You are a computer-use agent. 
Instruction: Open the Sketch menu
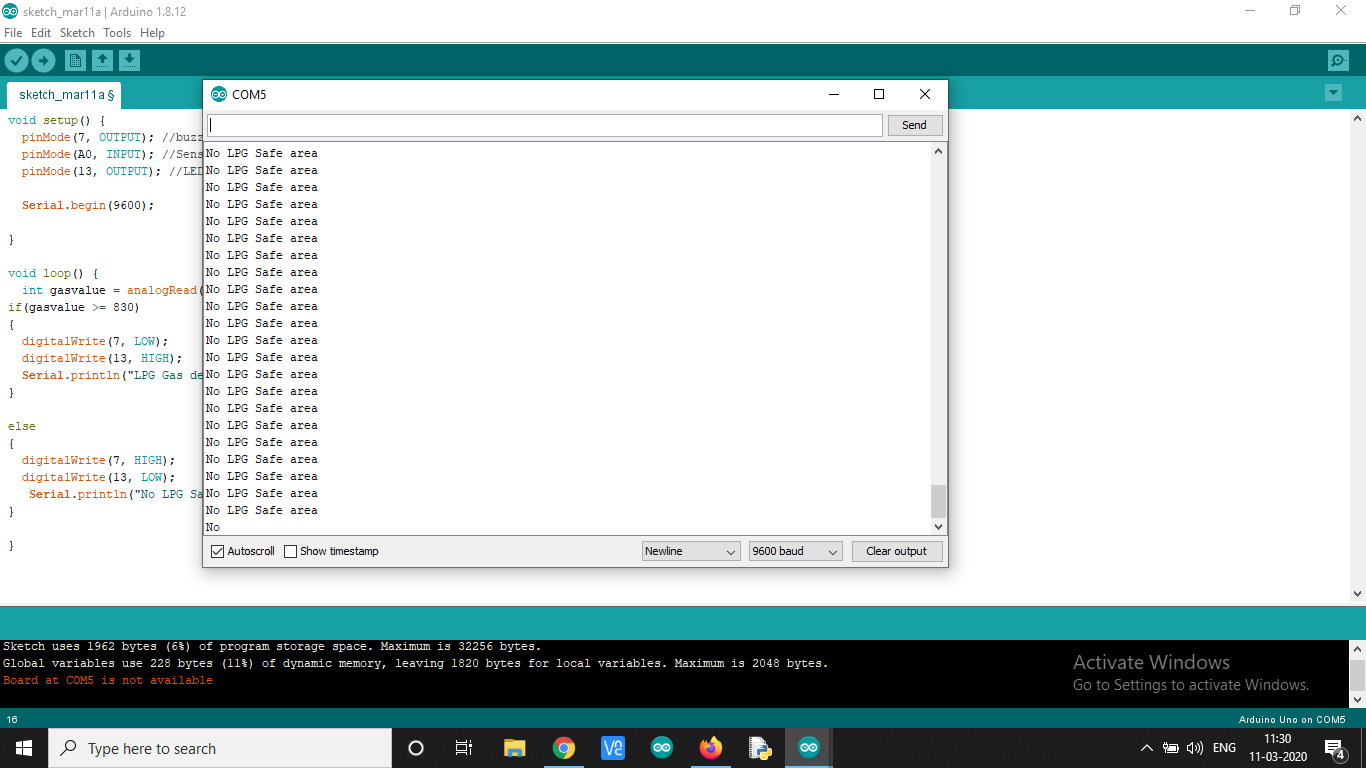tap(77, 33)
